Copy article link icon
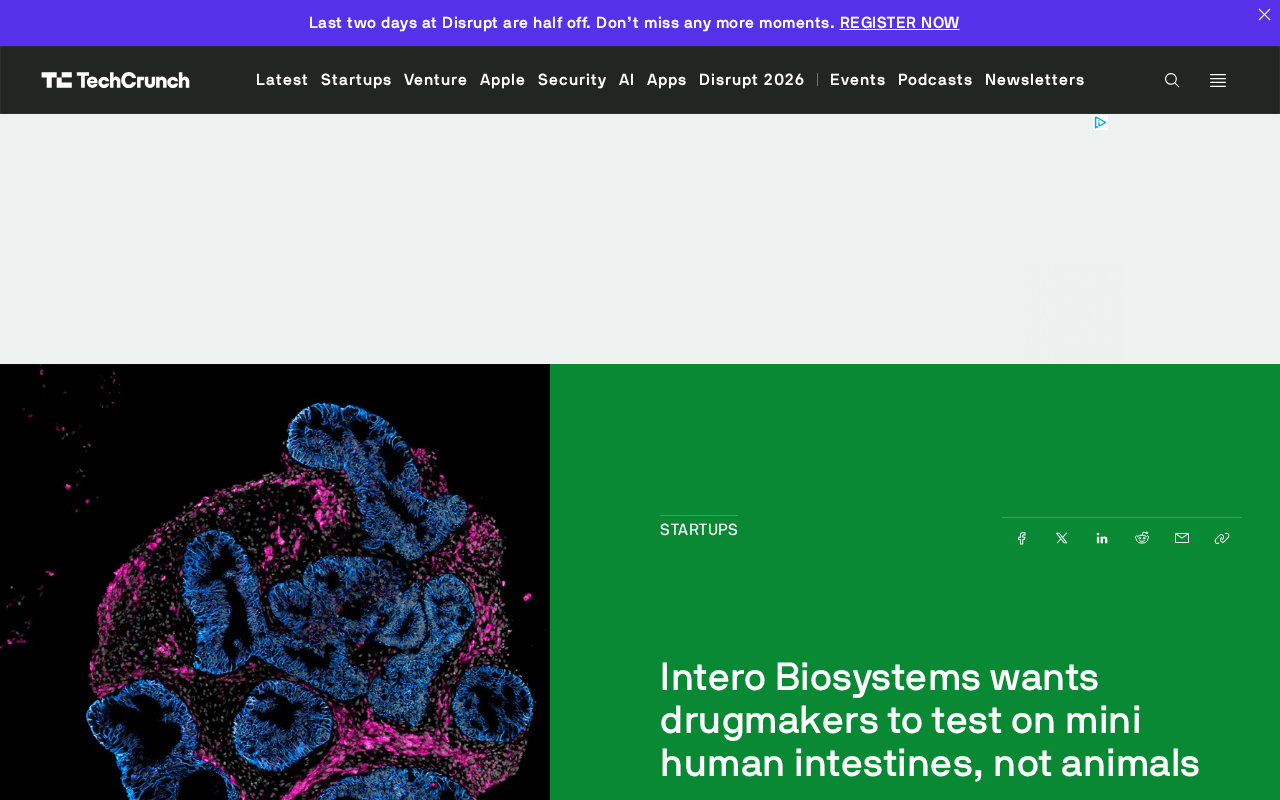This screenshot has width=1280, height=800. 1222,538
